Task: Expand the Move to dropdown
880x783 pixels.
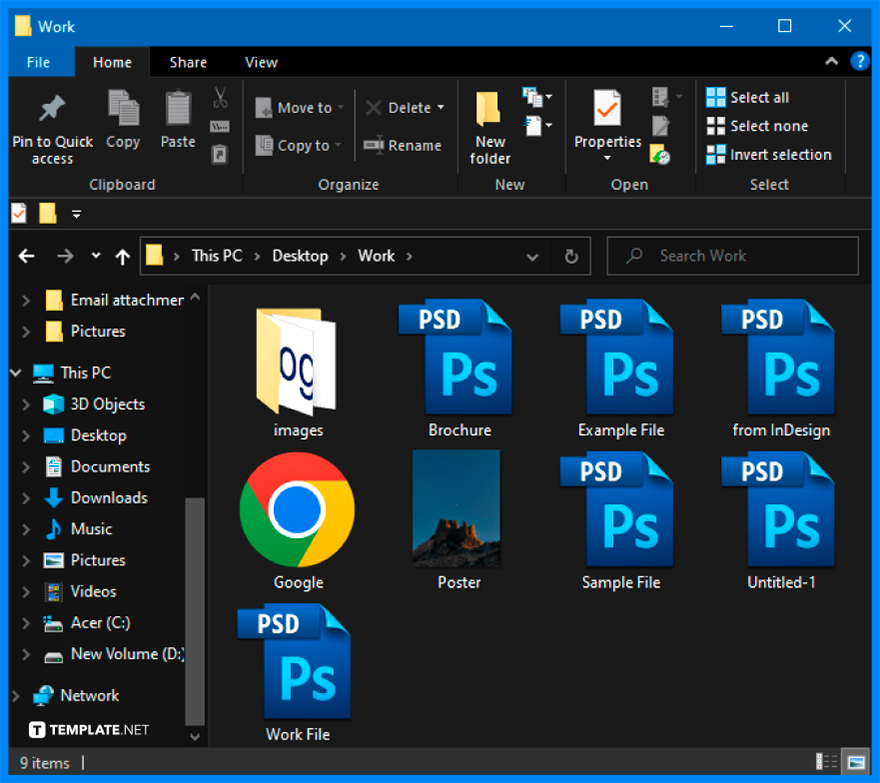Action: pos(339,107)
